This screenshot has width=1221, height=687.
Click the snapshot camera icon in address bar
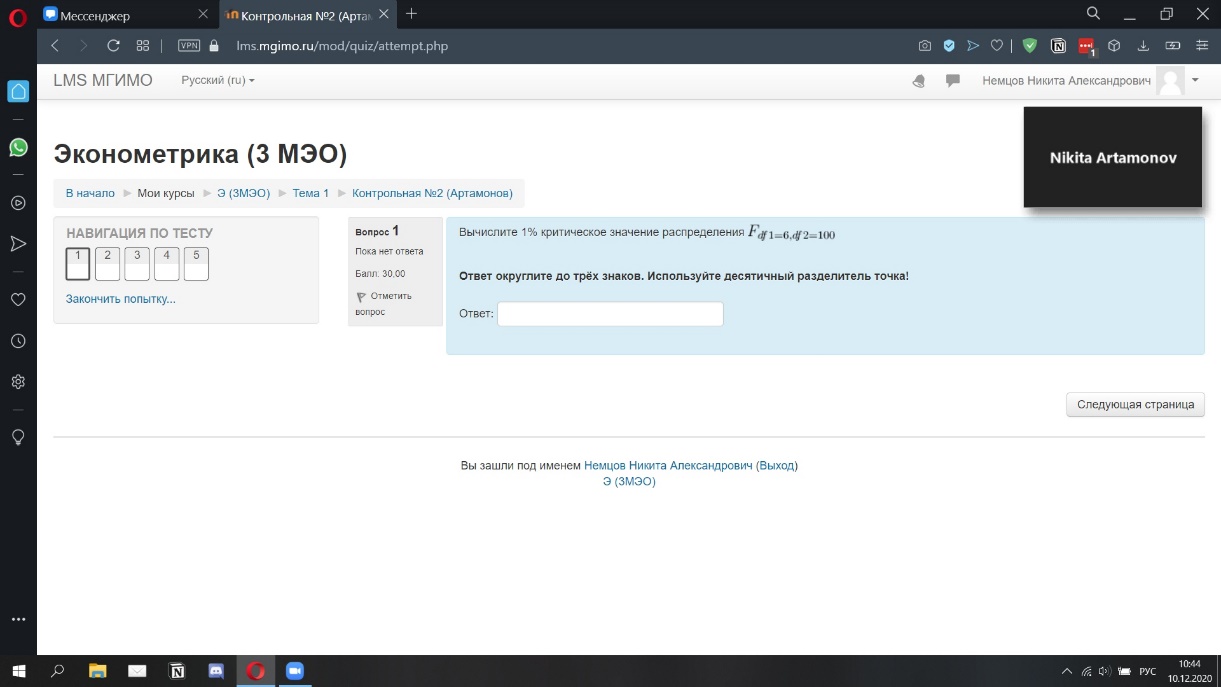pos(925,45)
